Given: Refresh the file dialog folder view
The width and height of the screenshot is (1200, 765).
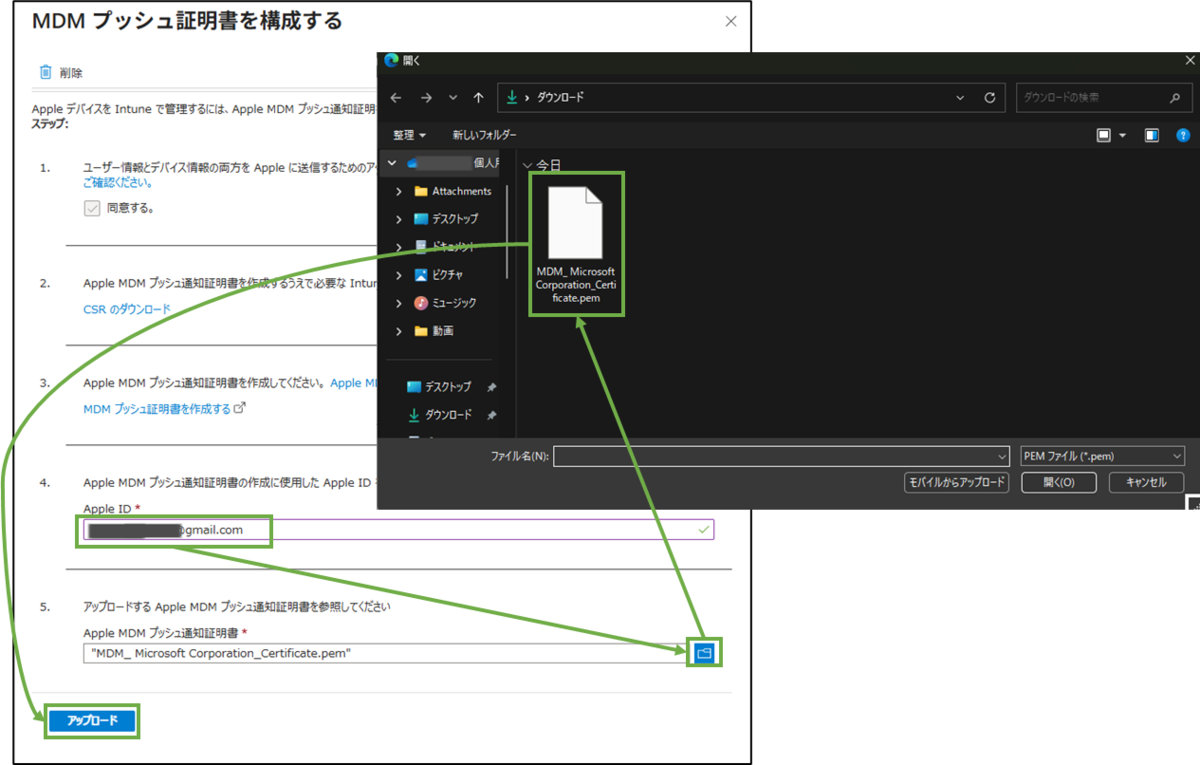Looking at the screenshot, I should pyautogui.click(x=989, y=98).
